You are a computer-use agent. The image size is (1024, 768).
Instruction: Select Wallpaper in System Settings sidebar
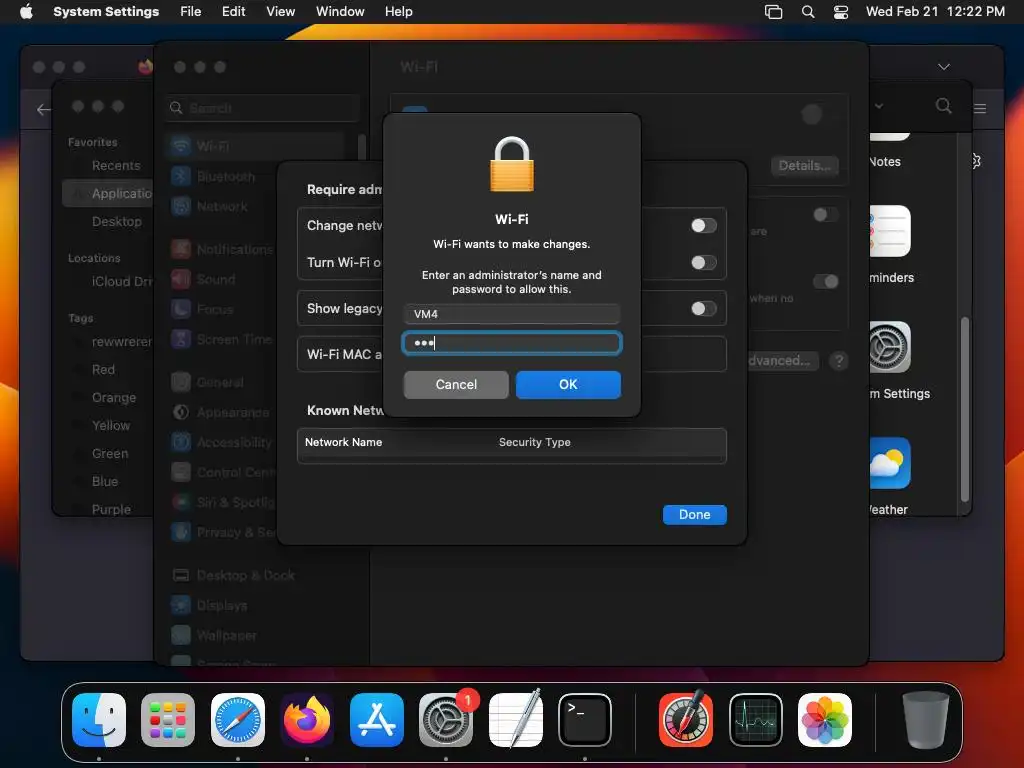tap(226, 635)
